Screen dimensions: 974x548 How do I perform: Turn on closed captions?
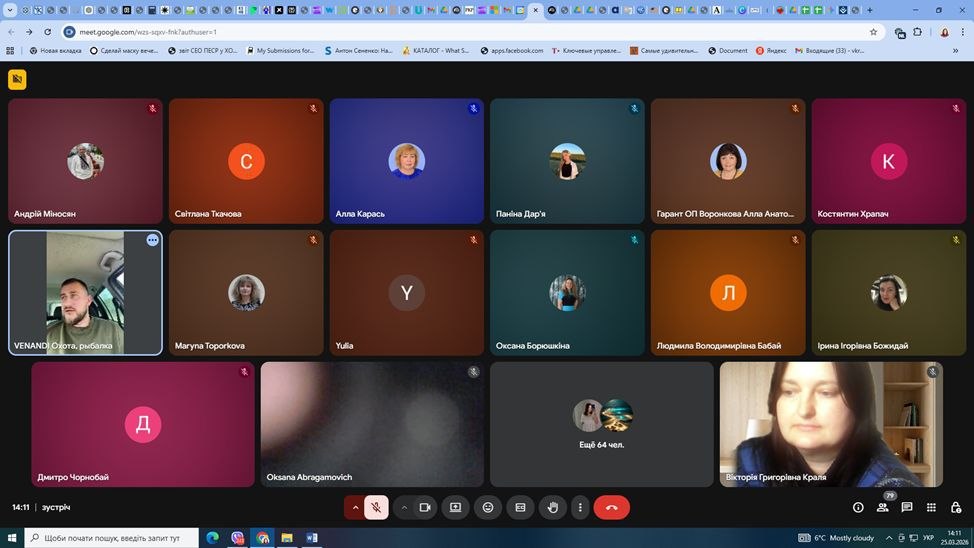click(520, 507)
